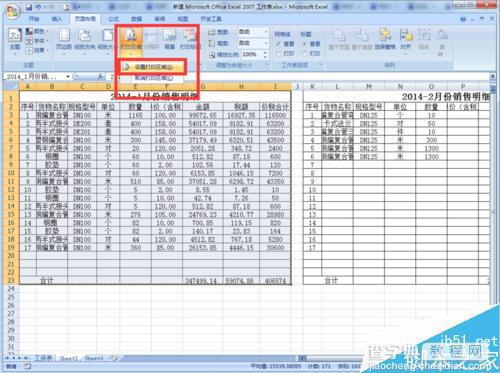Image resolution: width=500 pixels, height=373 pixels.
Task: Toggle Headings Print (打印) checkbox
Action: (x=305, y=53)
